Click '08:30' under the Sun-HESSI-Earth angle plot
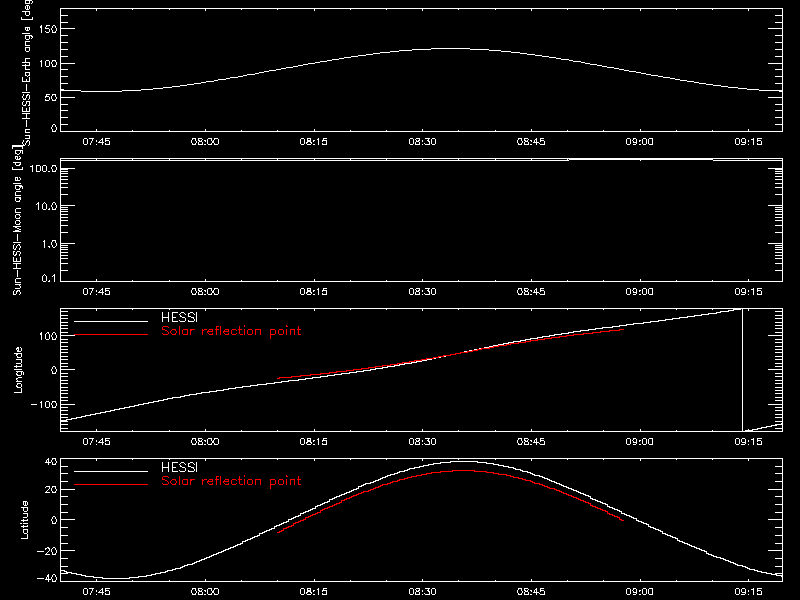The width and height of the screenshot is (800, 600). [x=422, y=142]
